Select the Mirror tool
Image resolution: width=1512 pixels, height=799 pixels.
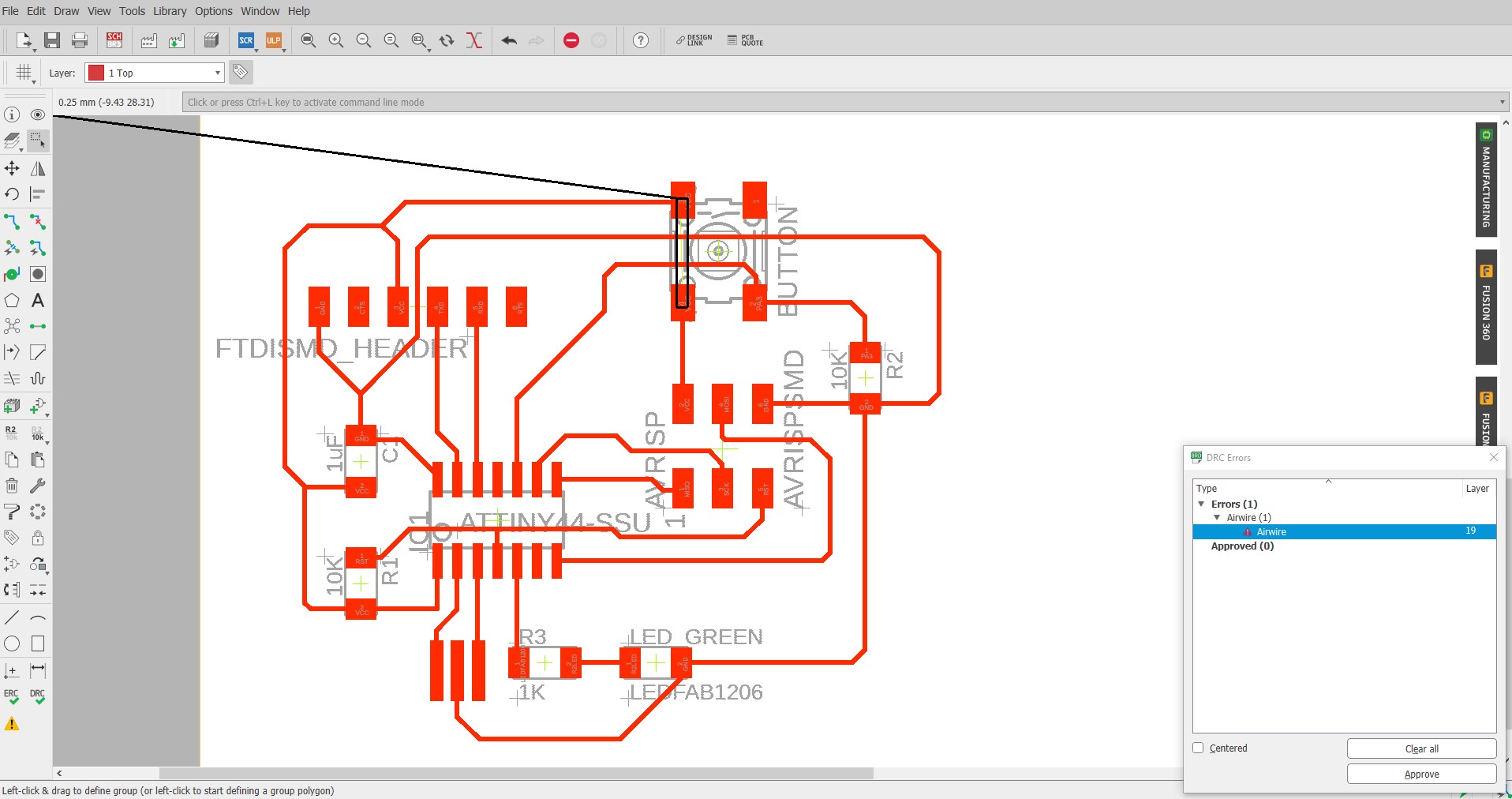[38, 168]
